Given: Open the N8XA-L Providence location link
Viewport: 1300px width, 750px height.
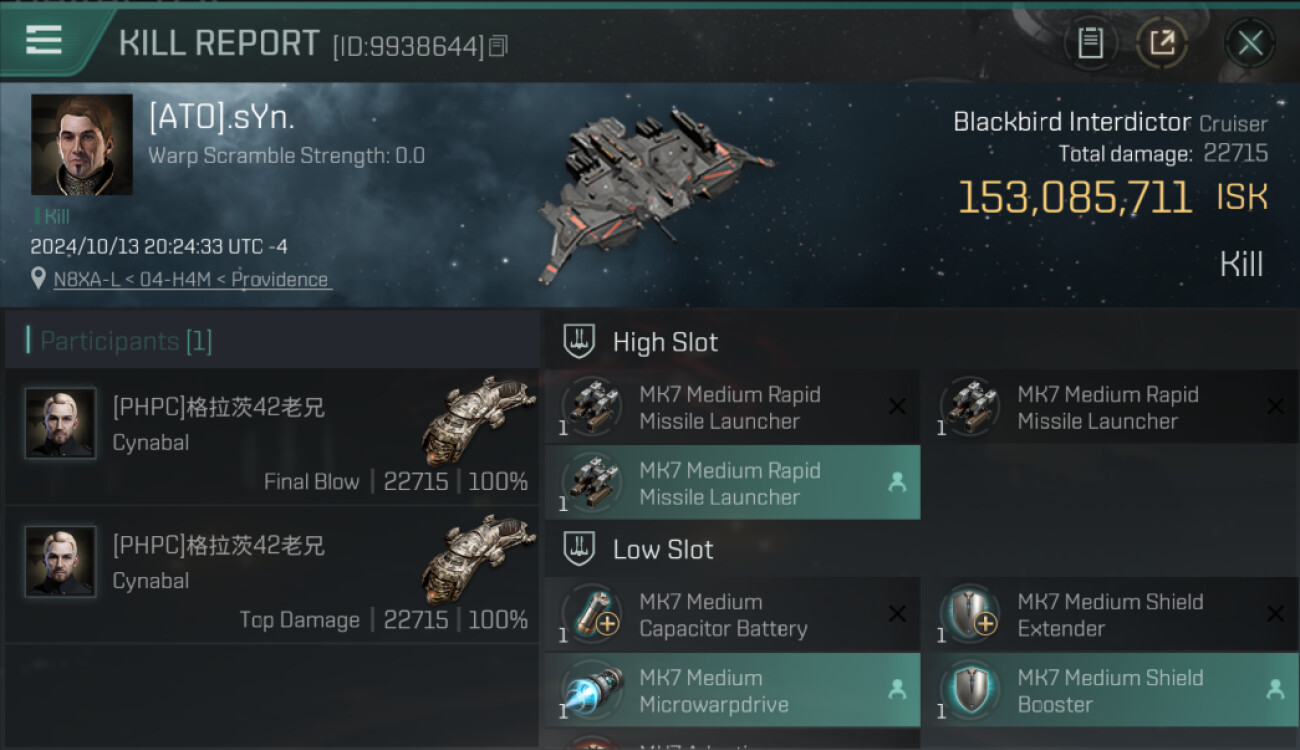Looking at the screenshot, I should pyautogui.click(x=190, y=280).
